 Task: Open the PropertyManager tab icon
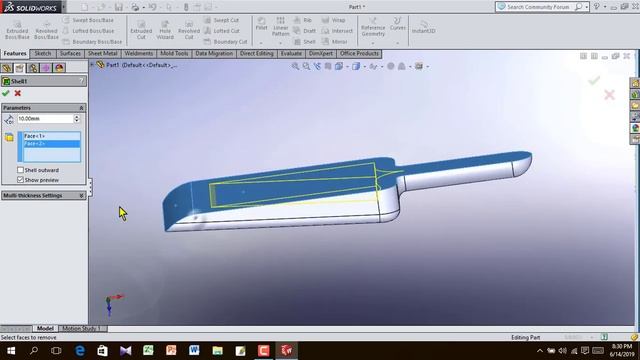pos(20,68)
